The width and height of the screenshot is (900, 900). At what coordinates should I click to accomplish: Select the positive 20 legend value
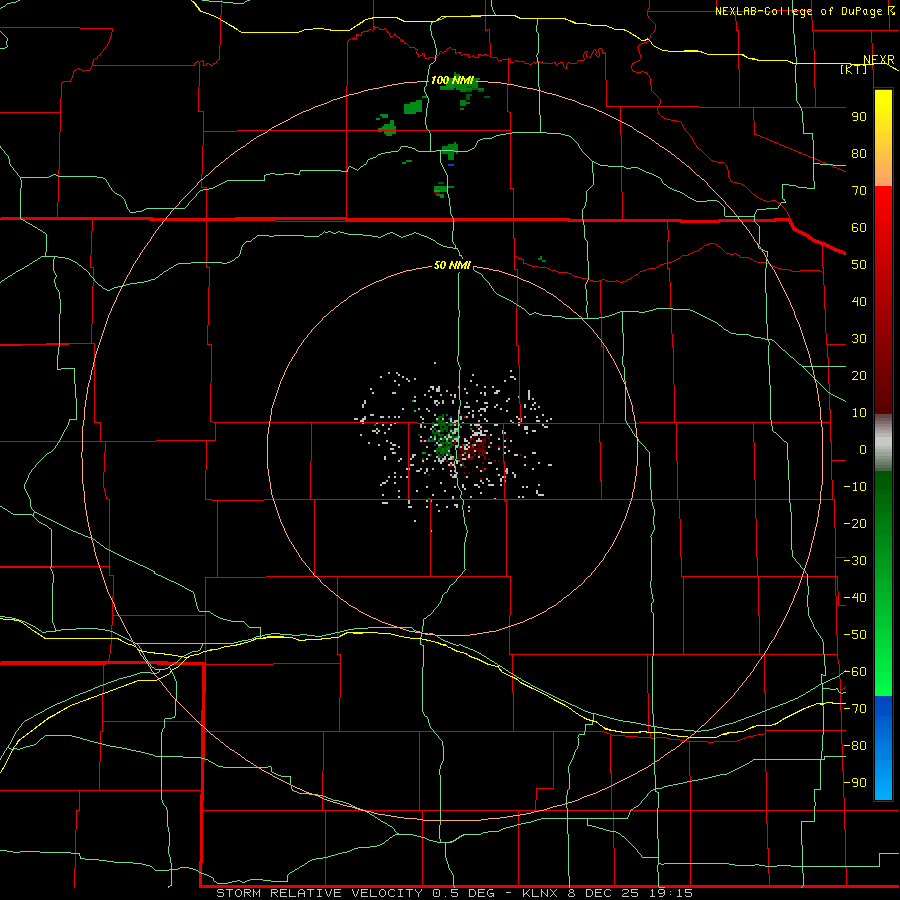[x=859, y=376]
